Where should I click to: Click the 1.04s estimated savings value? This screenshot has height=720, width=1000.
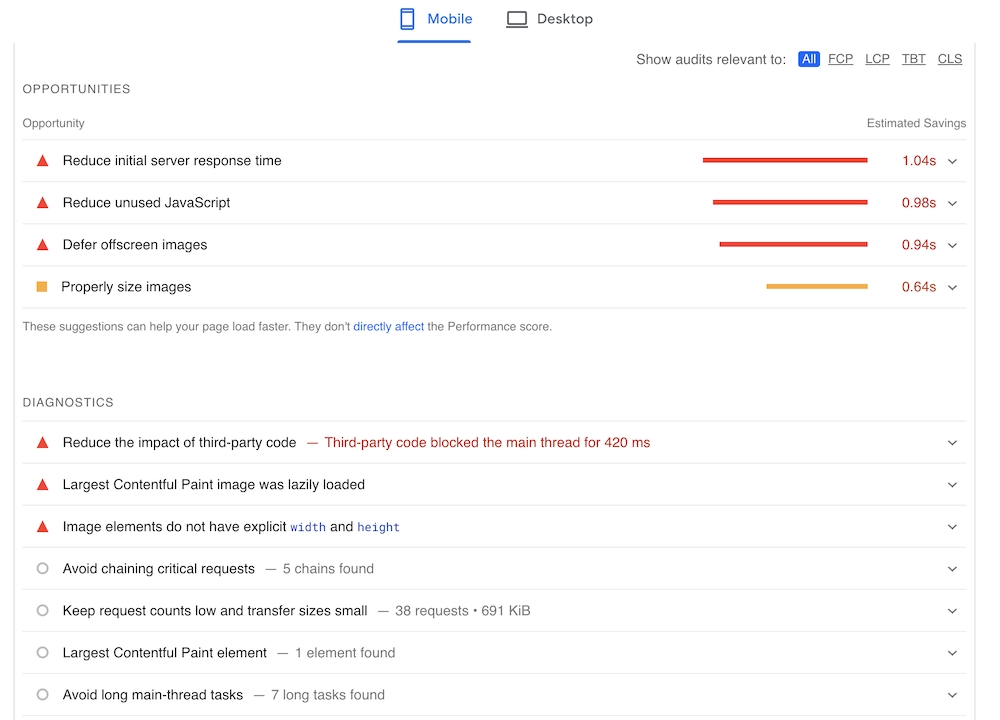(x=919, y=161)
